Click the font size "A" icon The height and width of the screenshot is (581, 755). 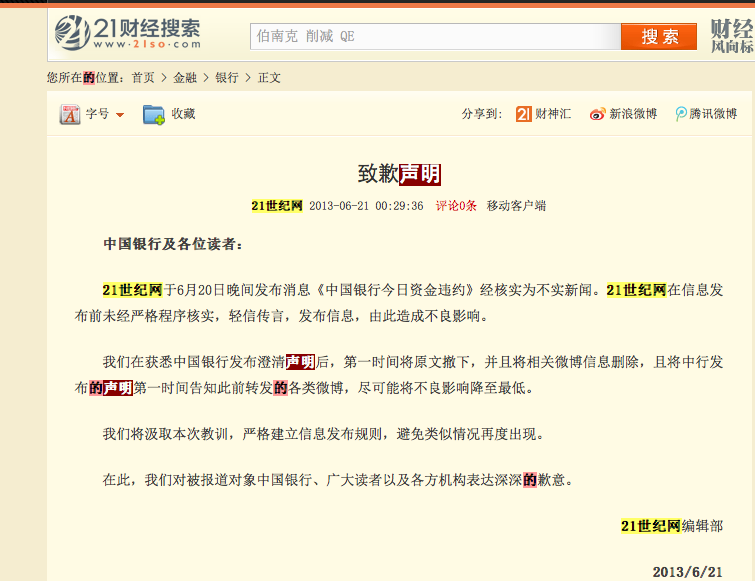point(70,114)
